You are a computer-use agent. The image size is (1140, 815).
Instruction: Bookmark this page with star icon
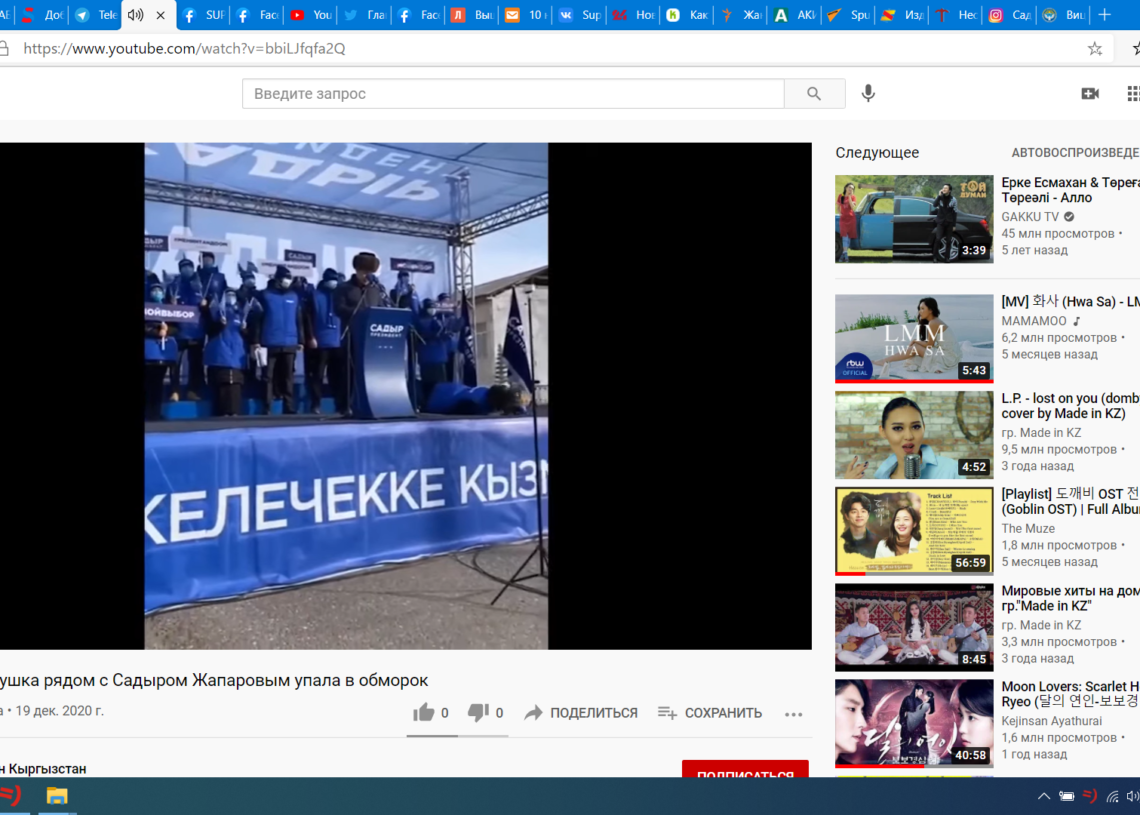[x=1095, y=48]
